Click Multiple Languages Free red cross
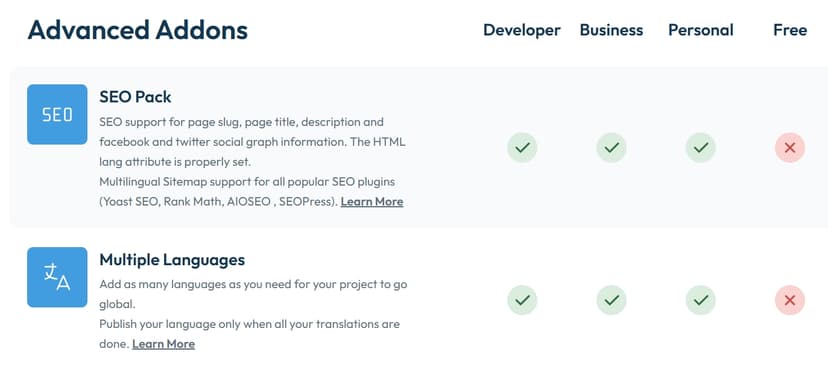 tap(790, 300)
